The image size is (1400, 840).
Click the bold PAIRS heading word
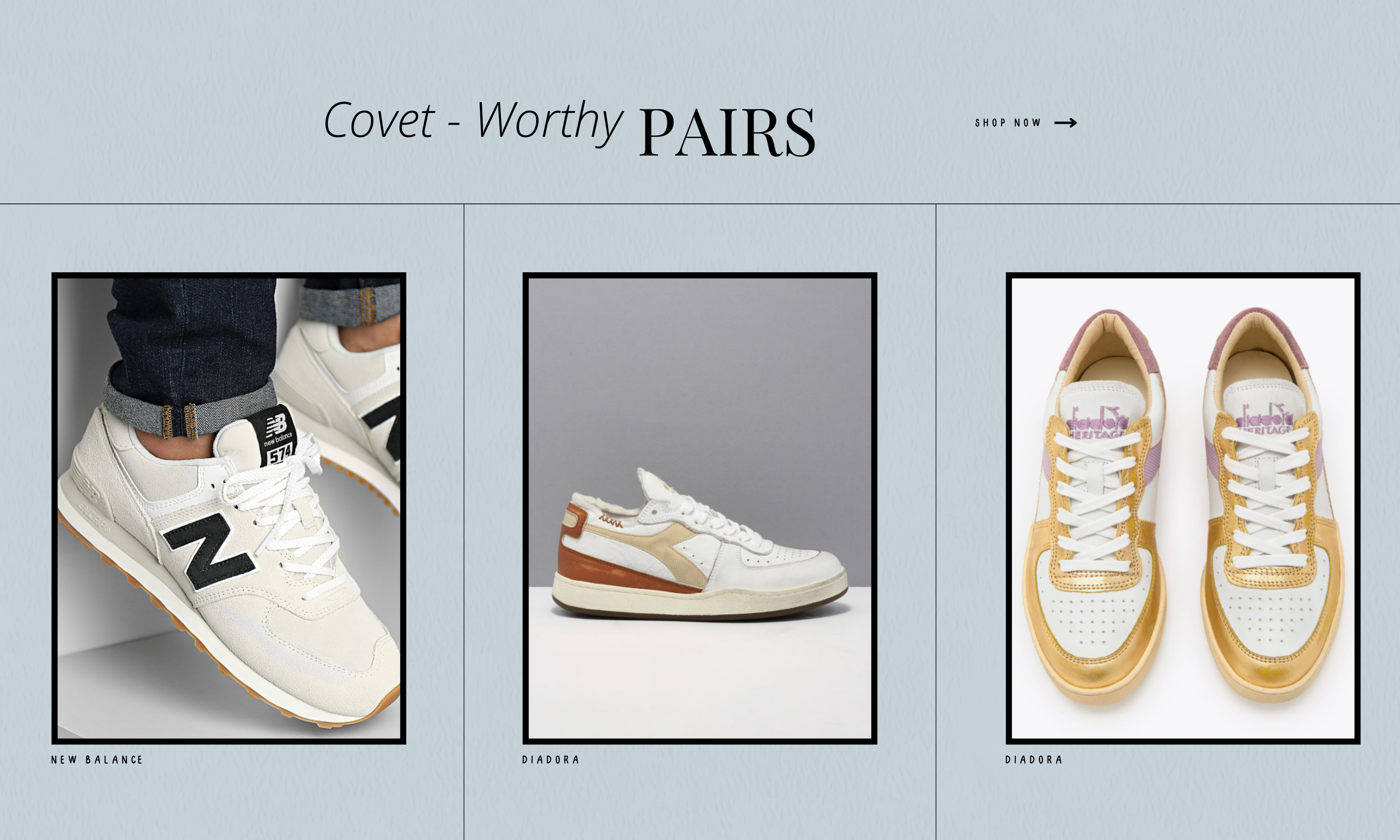727,133
